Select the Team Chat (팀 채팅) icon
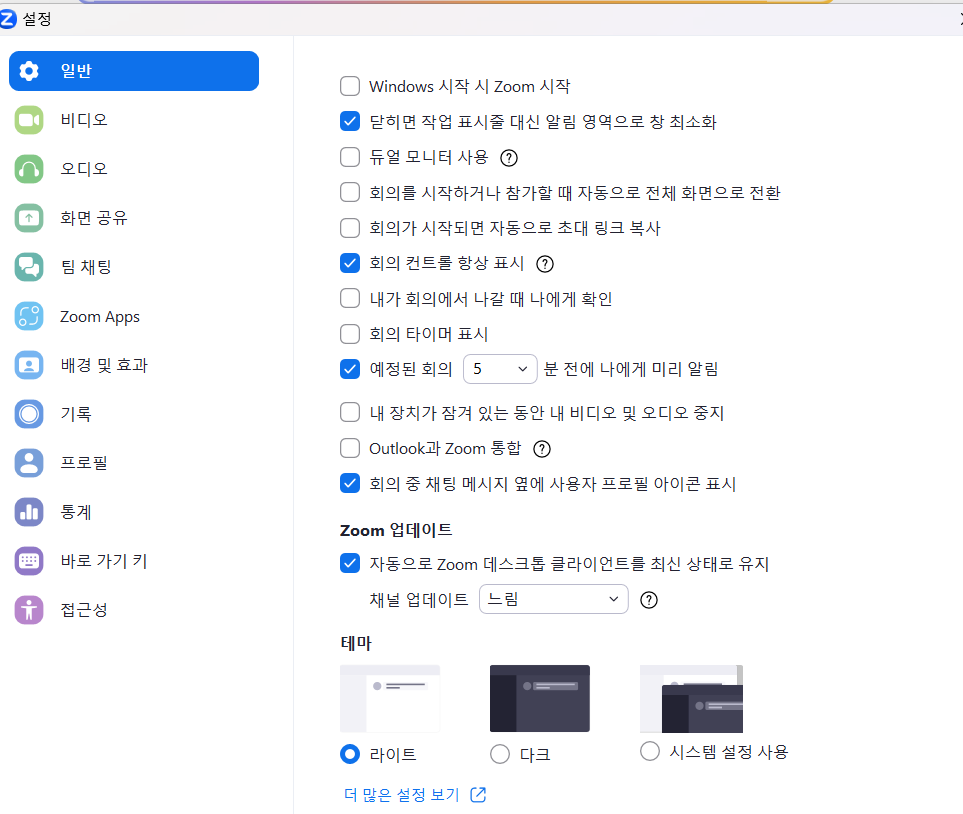The width and height of the screenshot is (963, 814). [x=29, y=267]
